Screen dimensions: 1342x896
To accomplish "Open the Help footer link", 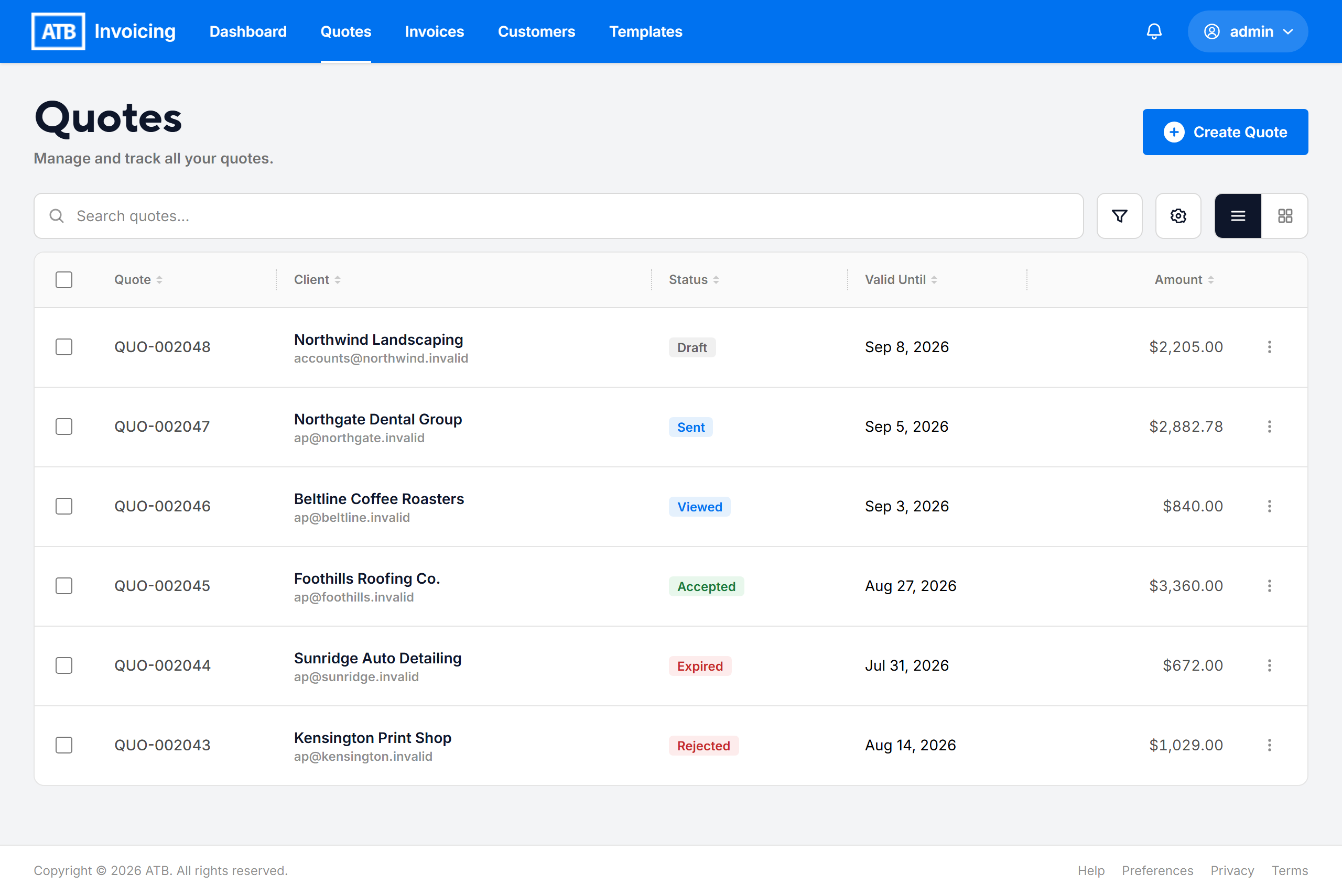I will tap(1090, 870).
